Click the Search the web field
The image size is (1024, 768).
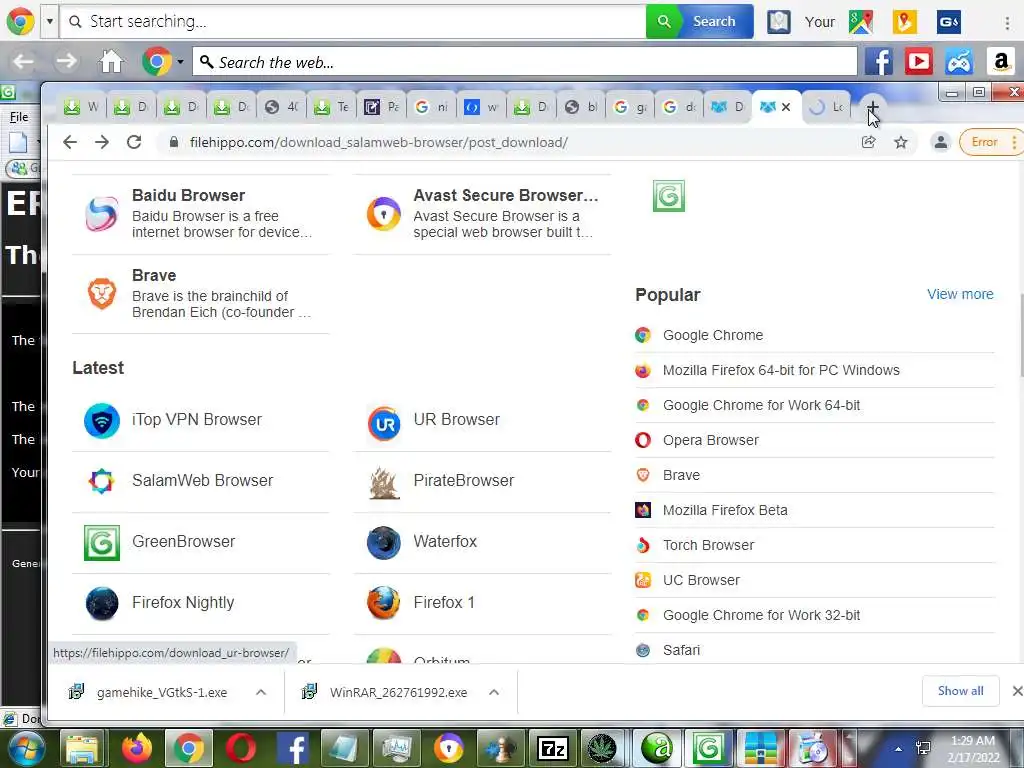click(x=524, y=62)
